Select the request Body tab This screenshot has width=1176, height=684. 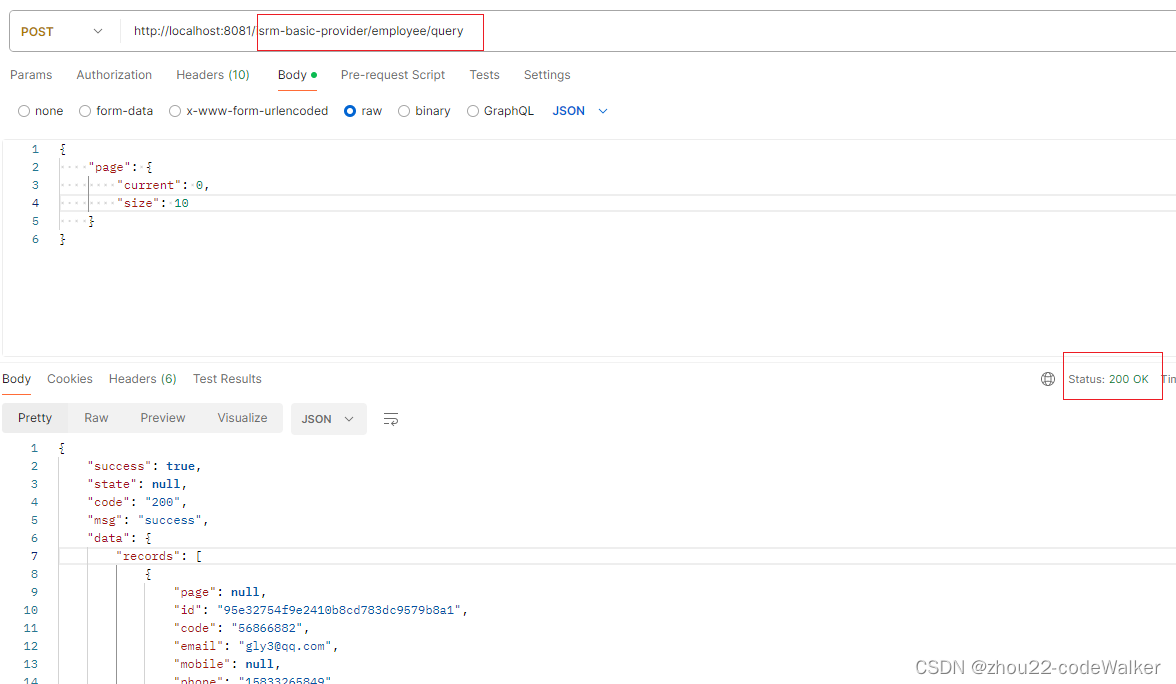[297, 75]
